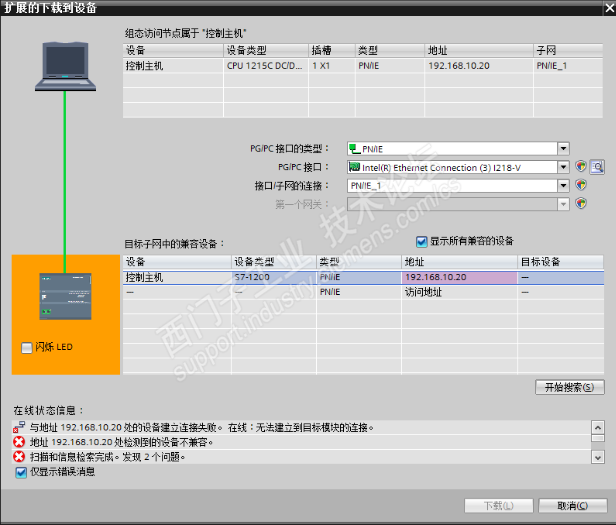This screenshot has width=616, height=525.
Task: Click the 下载(L) button
Action: [x=499, y=505]
